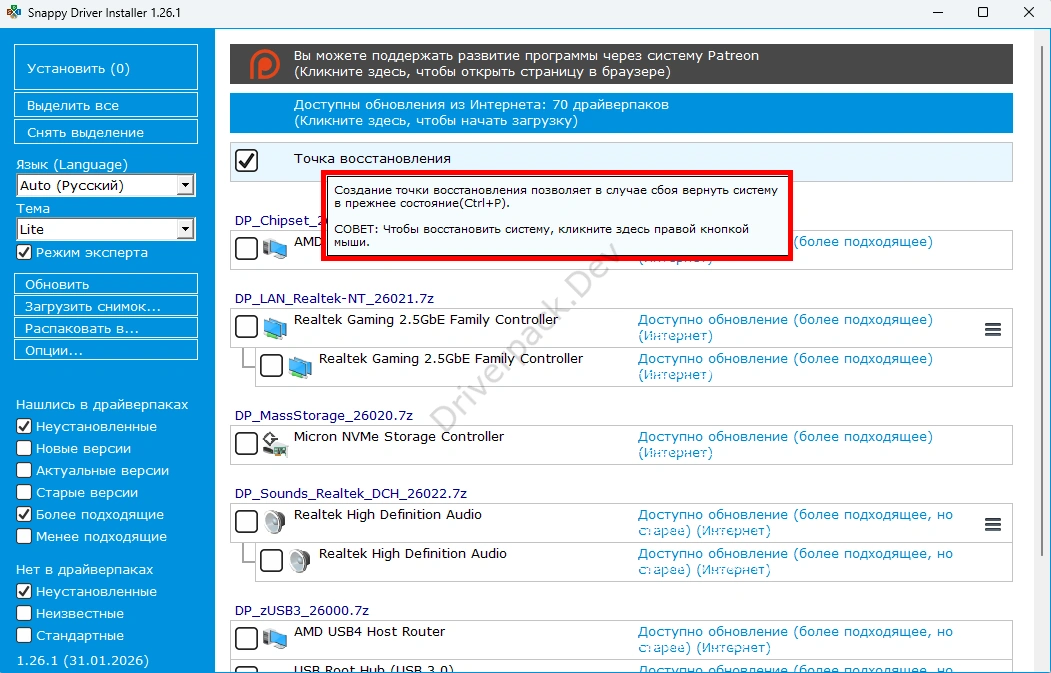Open the Опции... button
This screenshot has height=673, width=1051.
pyautogui.click(x=106, y=351)
